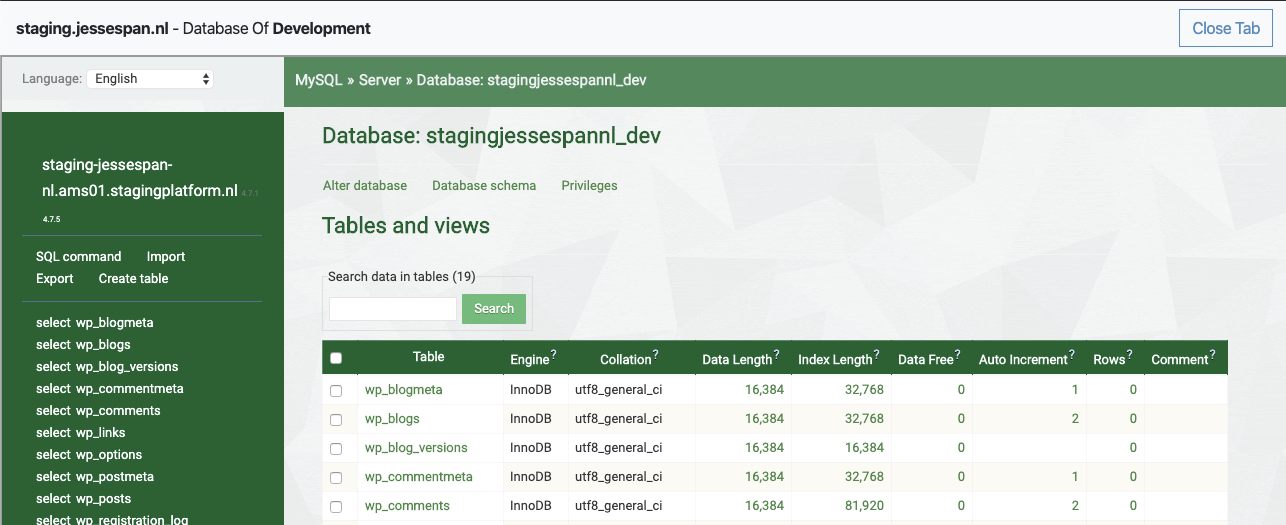Image resolution: width=1286 pixels, height=525 pixels.
Task: Open the staging-jessespan-nl.ams01.stagingplatform.nl host link
Action: (139, 178)
